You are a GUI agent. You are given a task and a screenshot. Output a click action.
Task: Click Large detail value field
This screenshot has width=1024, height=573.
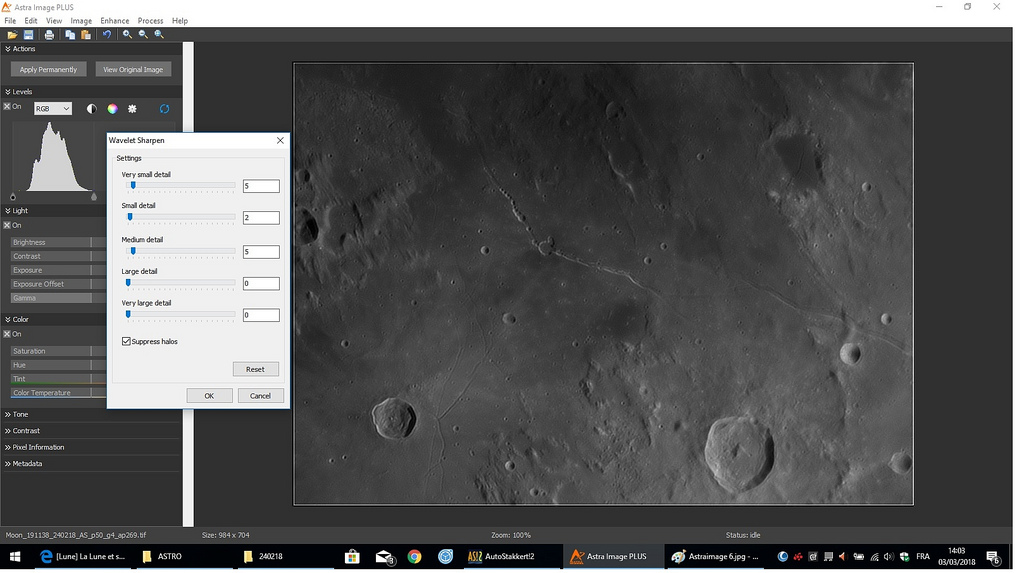click(261, 284)
